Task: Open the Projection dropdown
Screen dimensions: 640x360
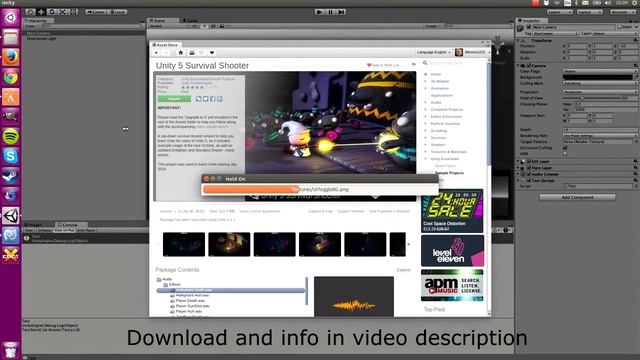Action: point(600,92)
